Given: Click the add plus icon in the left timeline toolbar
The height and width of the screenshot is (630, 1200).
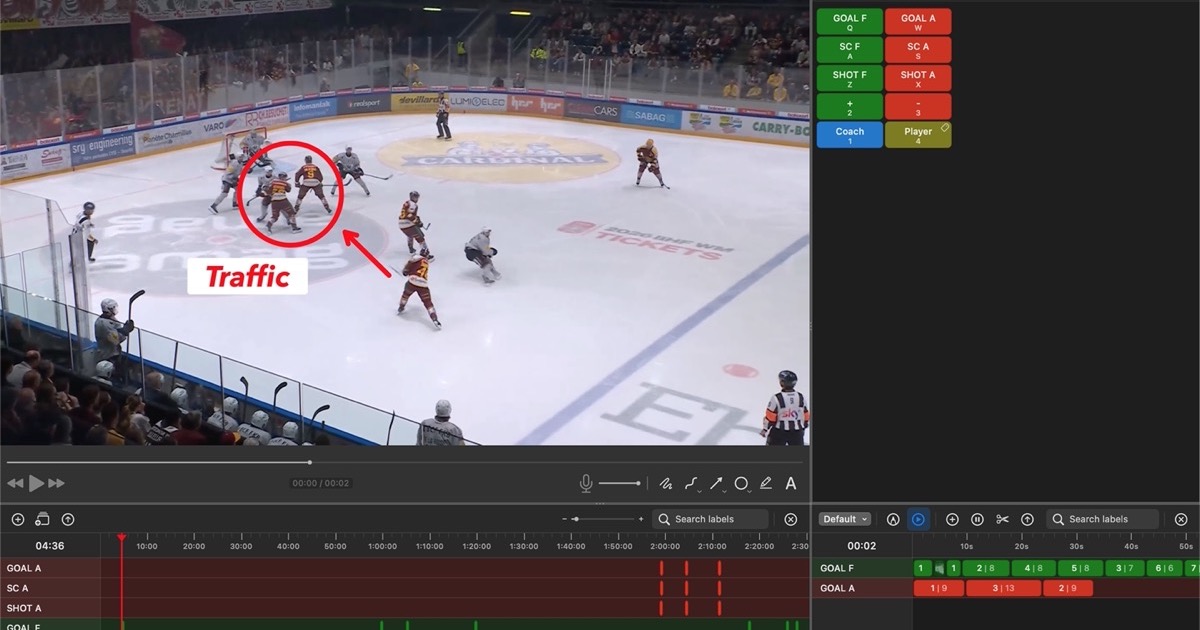Looking at the screenshot, I should coord(18,519).
